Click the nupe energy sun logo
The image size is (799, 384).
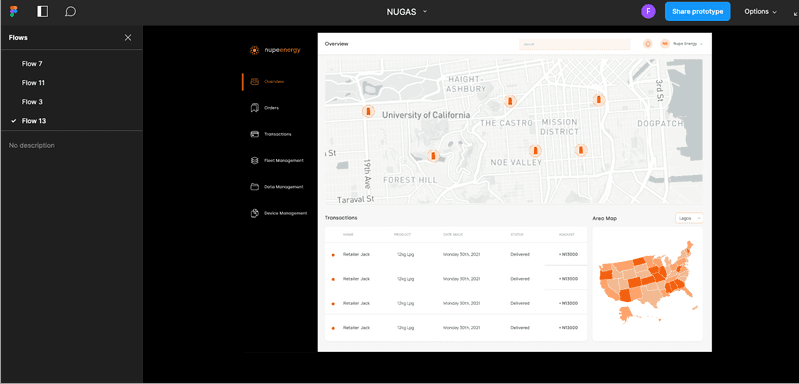pyautogui.click(x=253, y=50)
